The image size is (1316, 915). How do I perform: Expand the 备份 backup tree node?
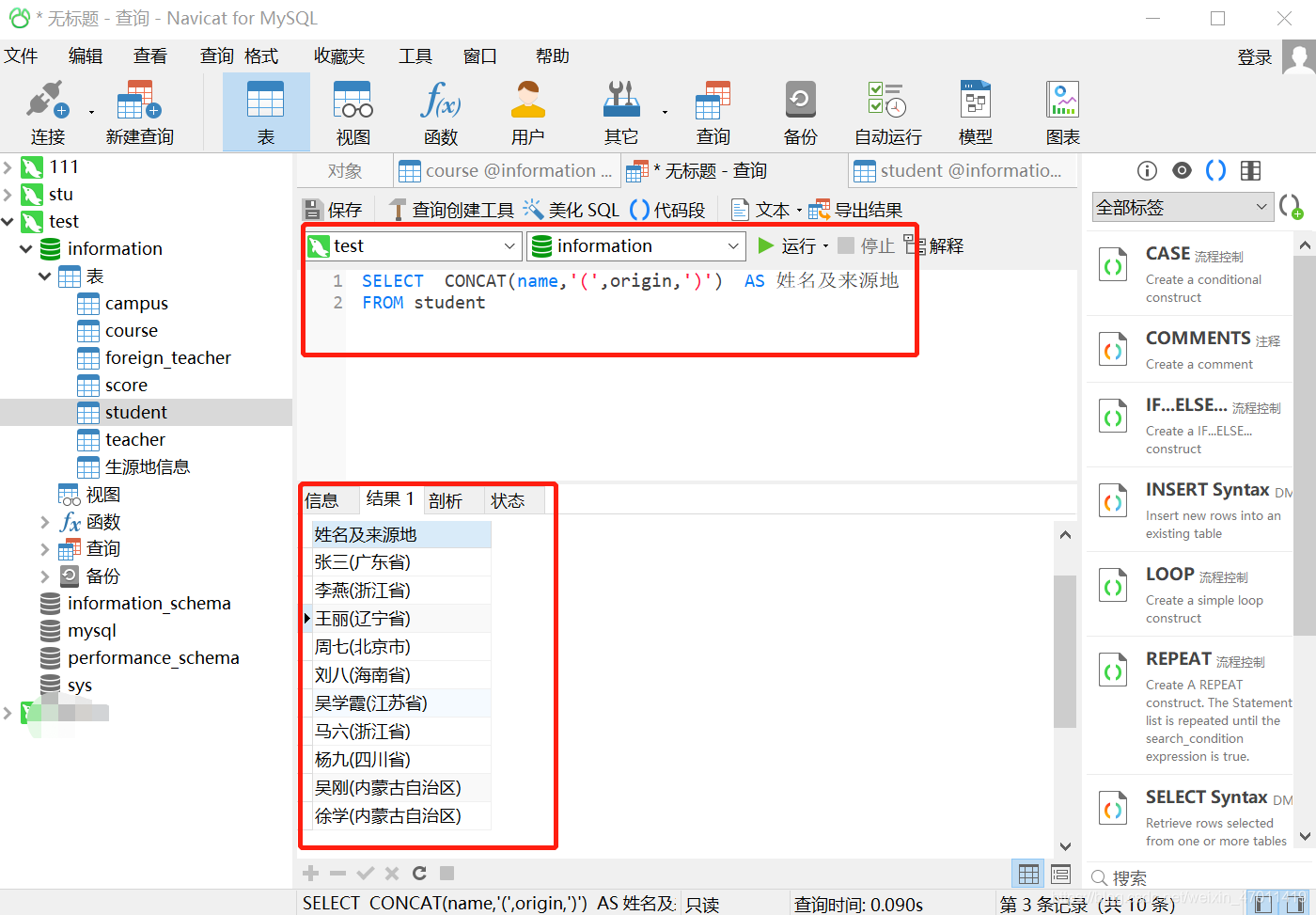coord(45,576)
